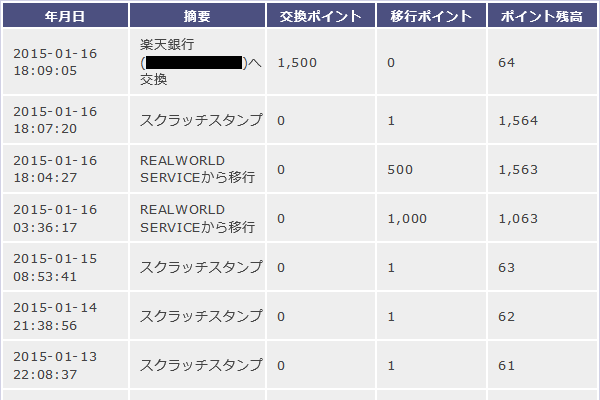Viewport: 600px width, 400px height.
Task: Click the date 2015-01-15 08:53:41
Action: coord(55,267)
